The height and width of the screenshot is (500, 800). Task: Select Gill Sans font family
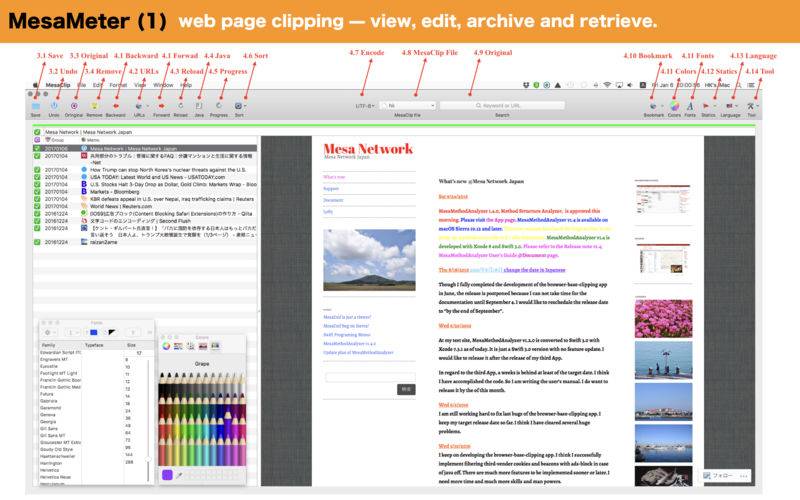tap(49, 429)
